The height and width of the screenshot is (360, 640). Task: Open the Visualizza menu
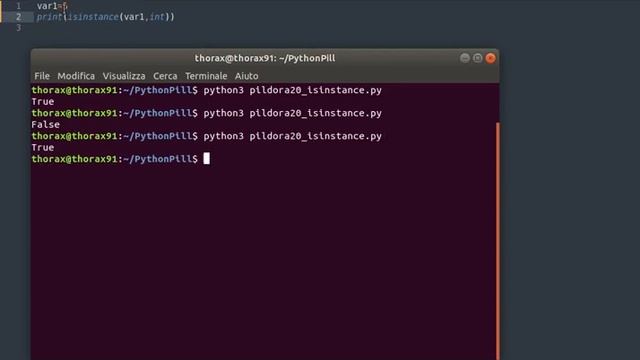[x=124, y=76]
